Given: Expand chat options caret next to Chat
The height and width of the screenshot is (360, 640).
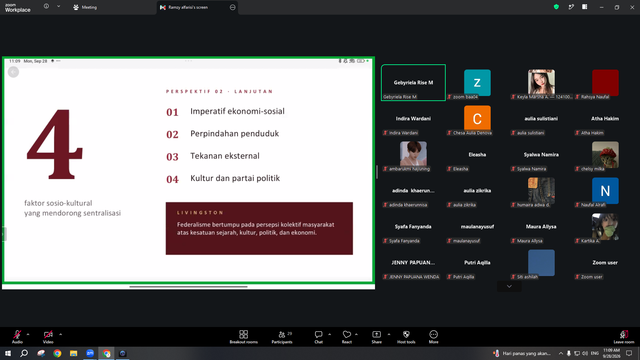Looking at the screenshot, I should (329, 334).
